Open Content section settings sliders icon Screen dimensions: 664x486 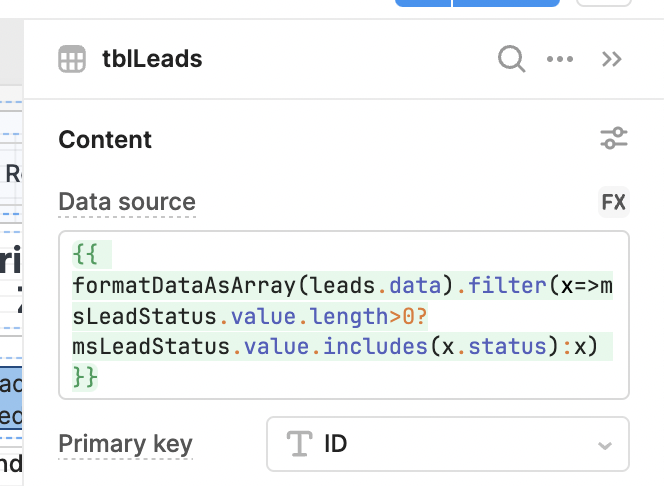click(x=614, y=138)
